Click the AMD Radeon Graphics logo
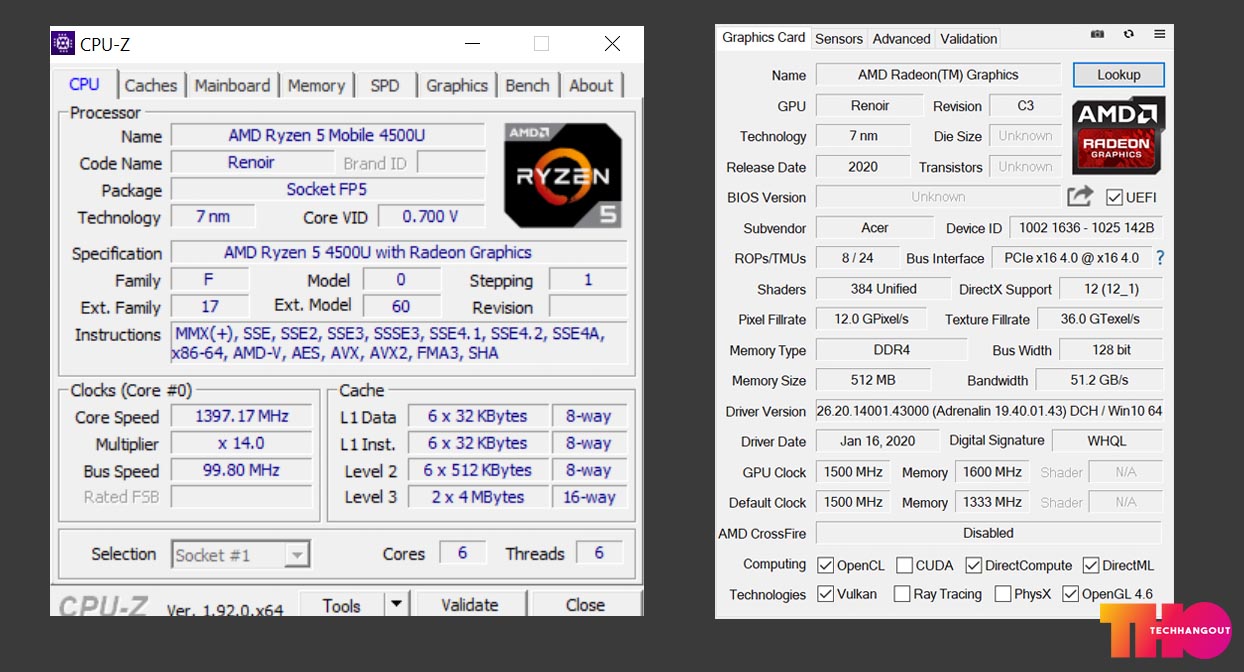Screen dimensions: 1244x672 [1118, 136]
